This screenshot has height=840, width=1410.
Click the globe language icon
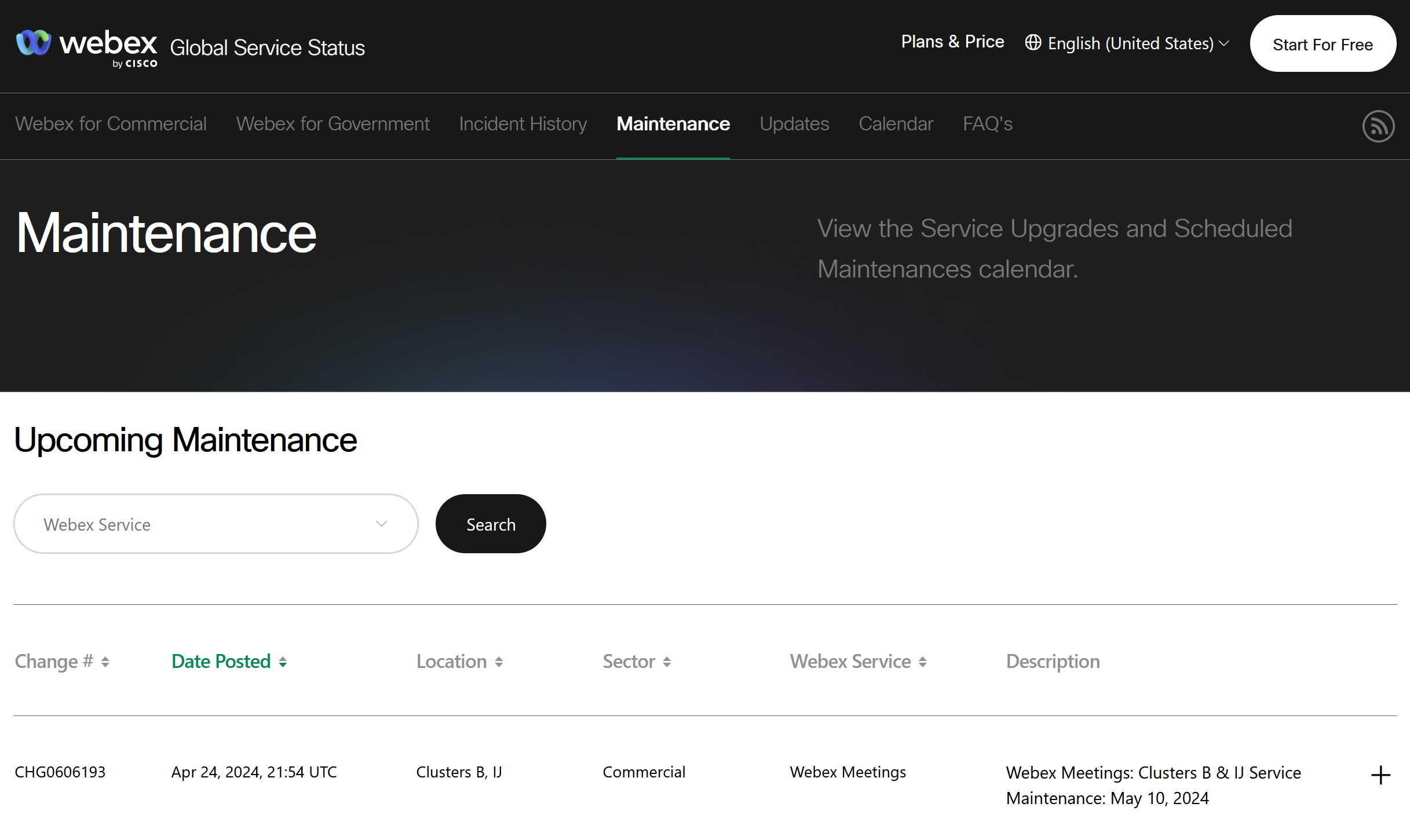click(x=1033, y=42)
